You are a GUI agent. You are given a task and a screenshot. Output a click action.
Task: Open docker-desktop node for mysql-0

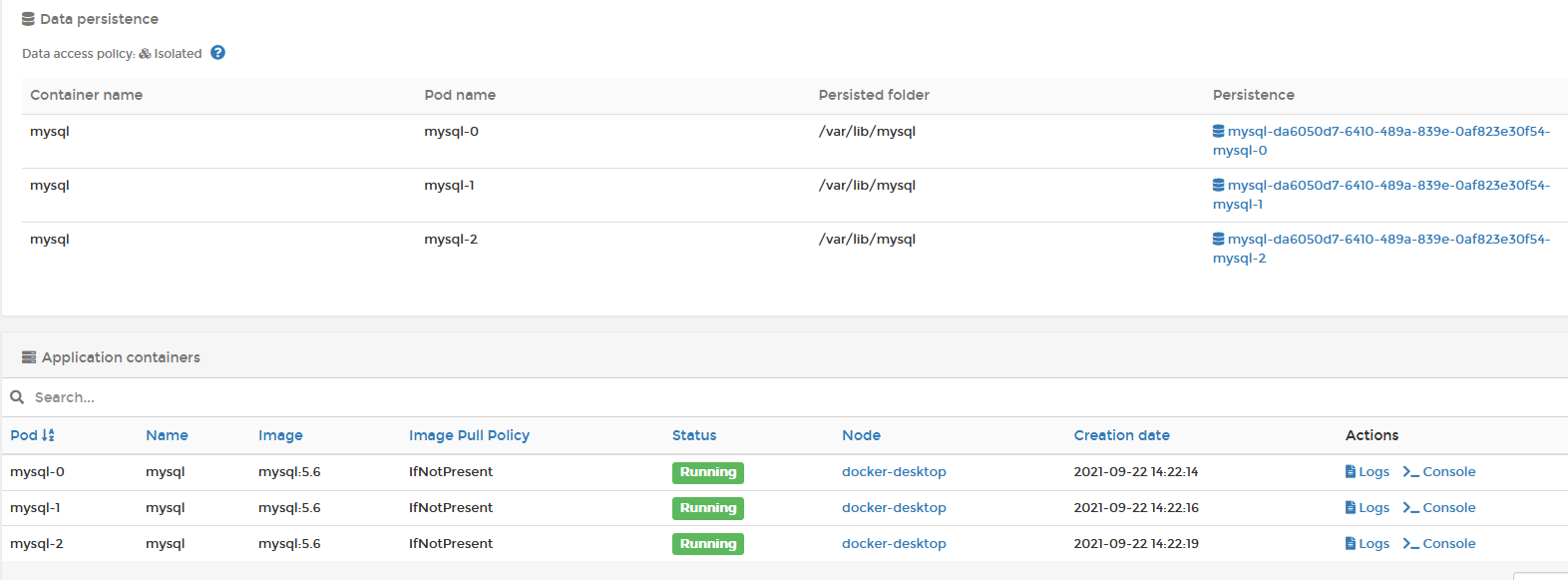[894, 472]
